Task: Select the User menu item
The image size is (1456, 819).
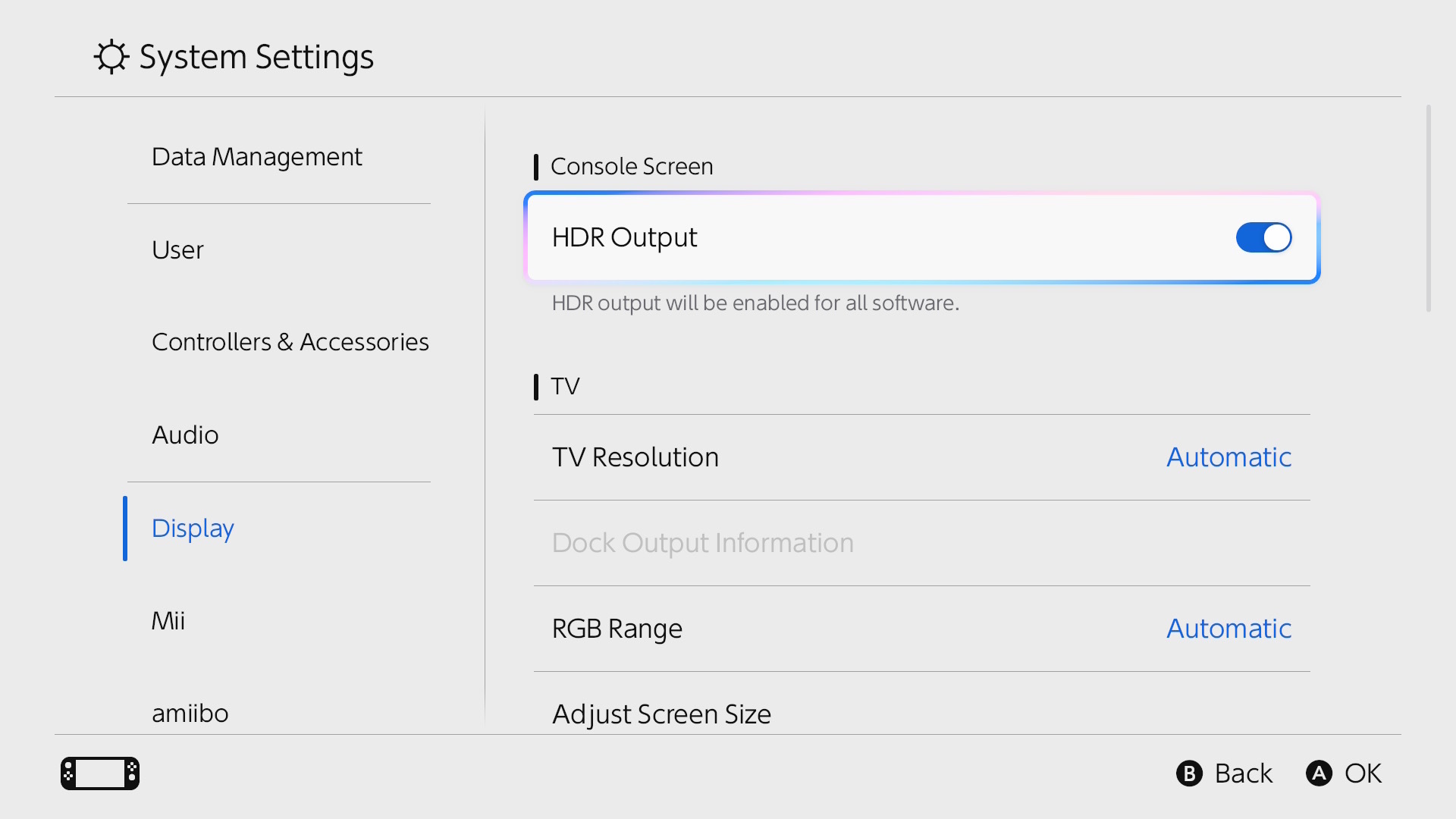Action: pos(177,250)
